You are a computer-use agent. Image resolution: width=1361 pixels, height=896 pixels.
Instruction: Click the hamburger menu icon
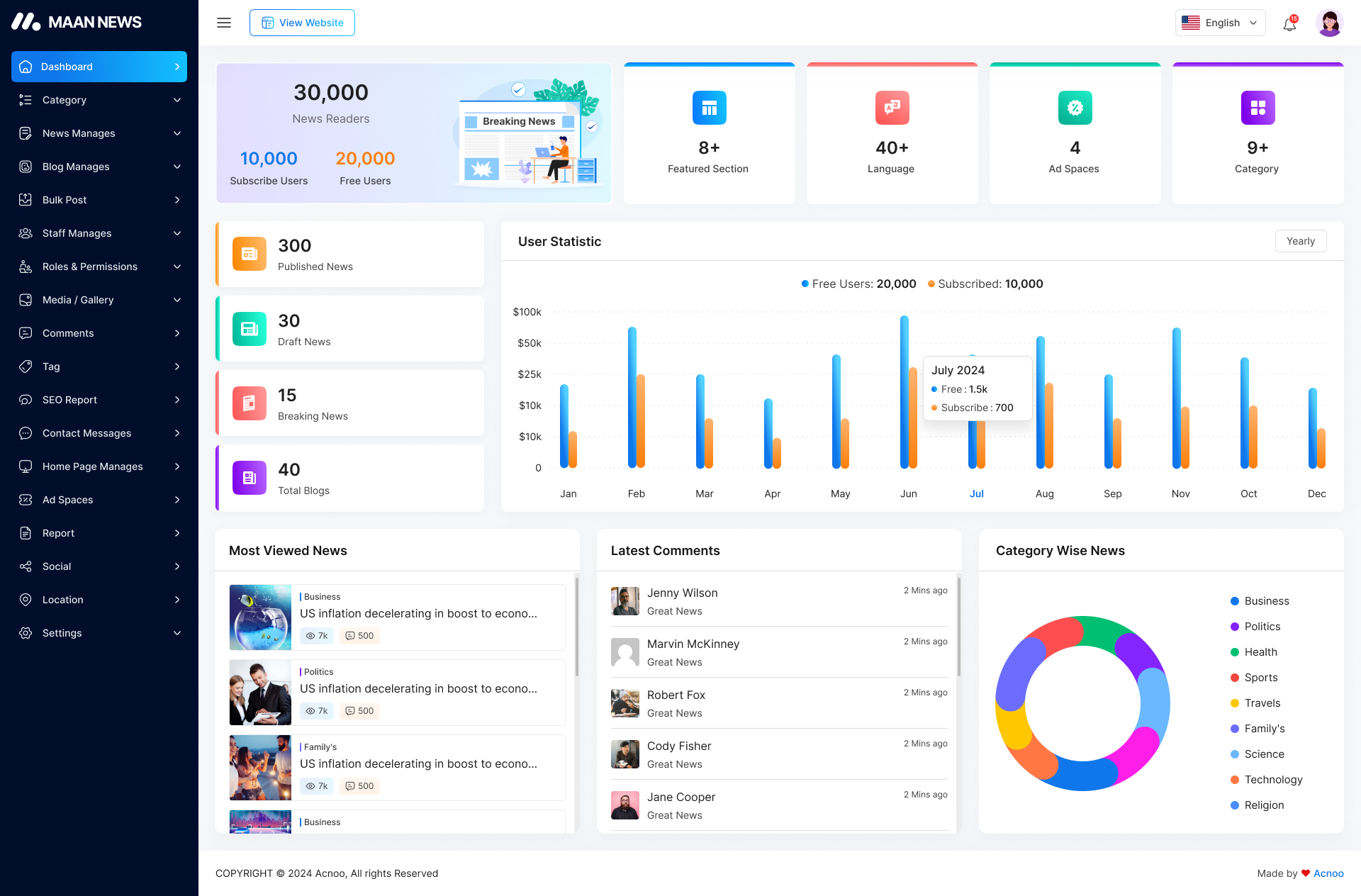pyautogui.click(x=224, y=23)
